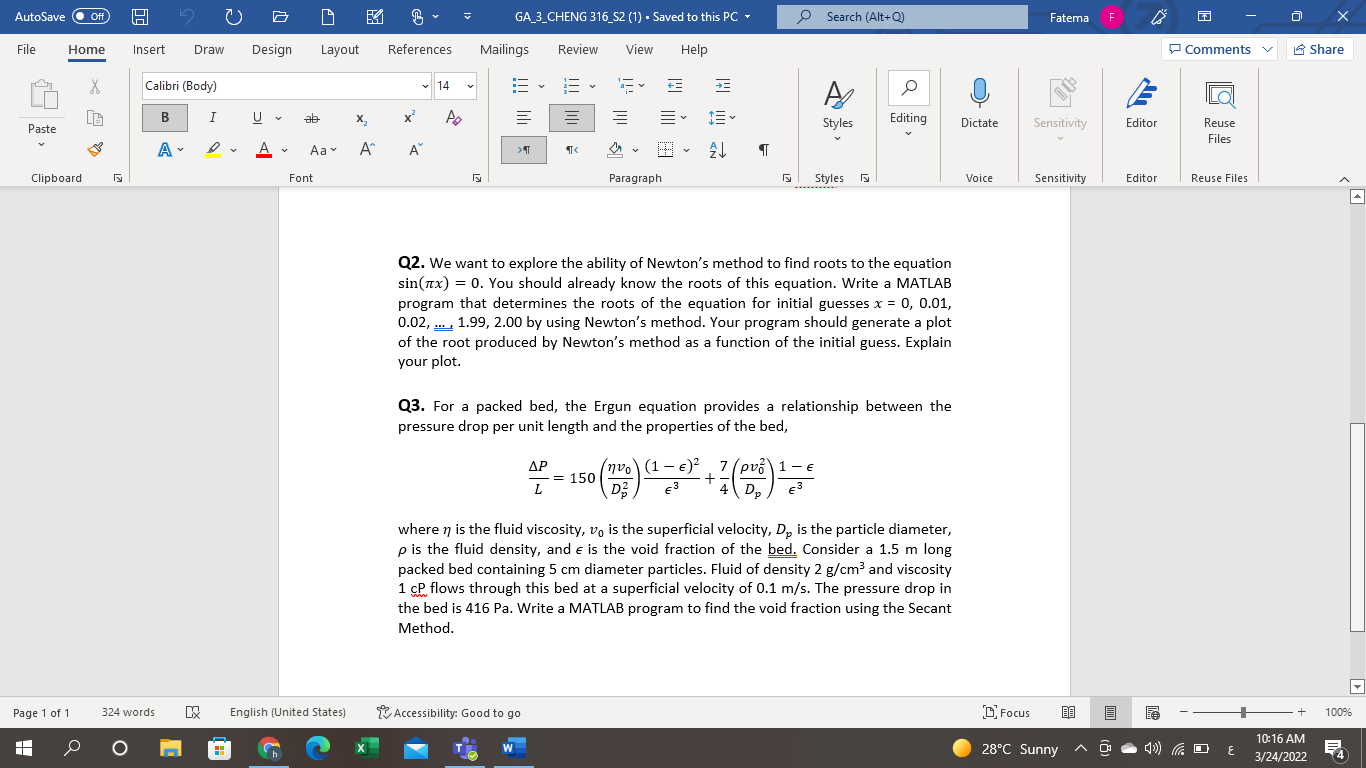This screenshot has height=768, width=1366.
Task: Open the File menu
Action: point(27,49)
